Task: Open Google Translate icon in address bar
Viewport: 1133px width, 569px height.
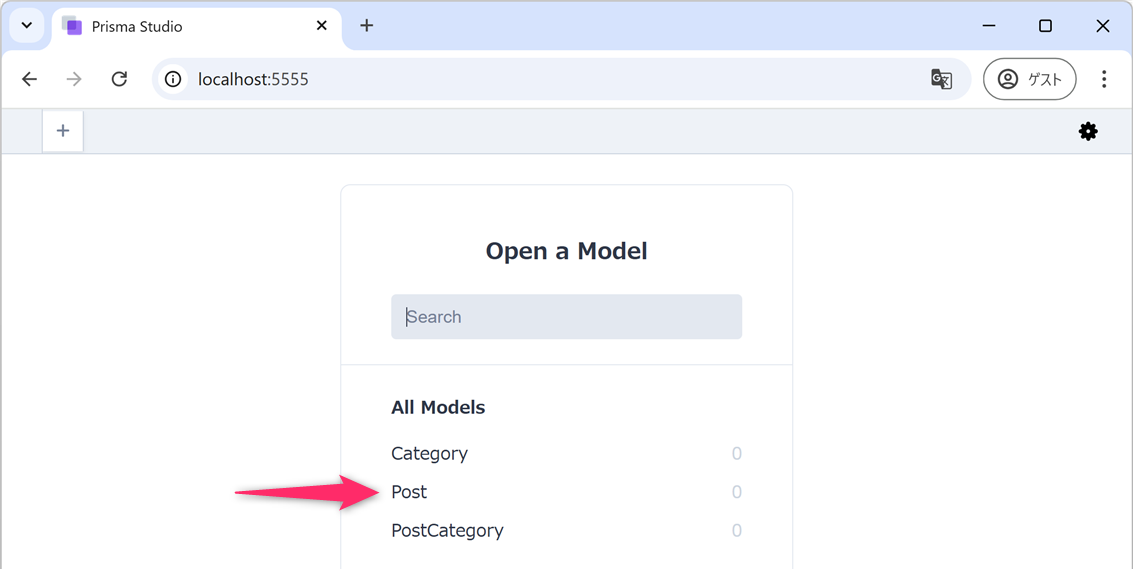Action: pos(941,79)
